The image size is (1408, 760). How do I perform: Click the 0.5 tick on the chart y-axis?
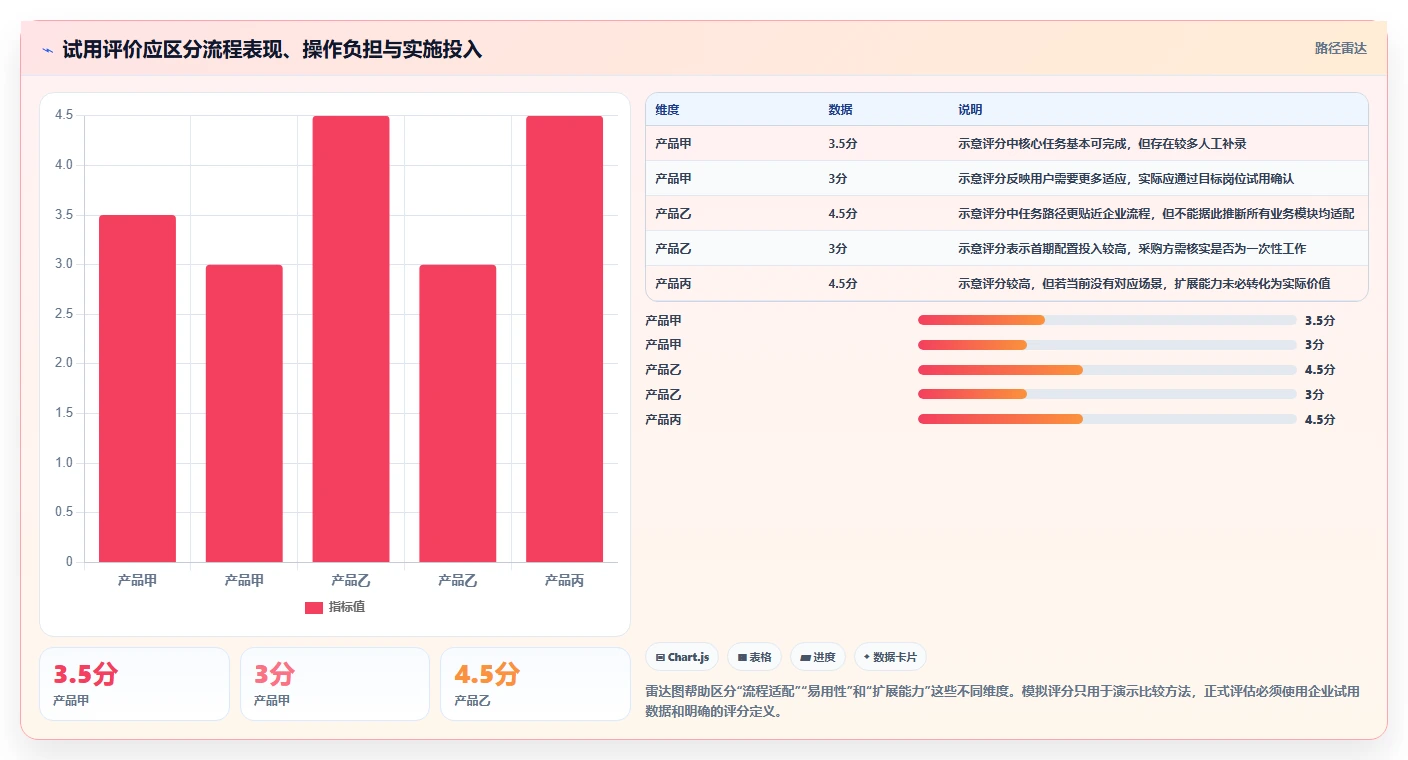coord(64,512)
